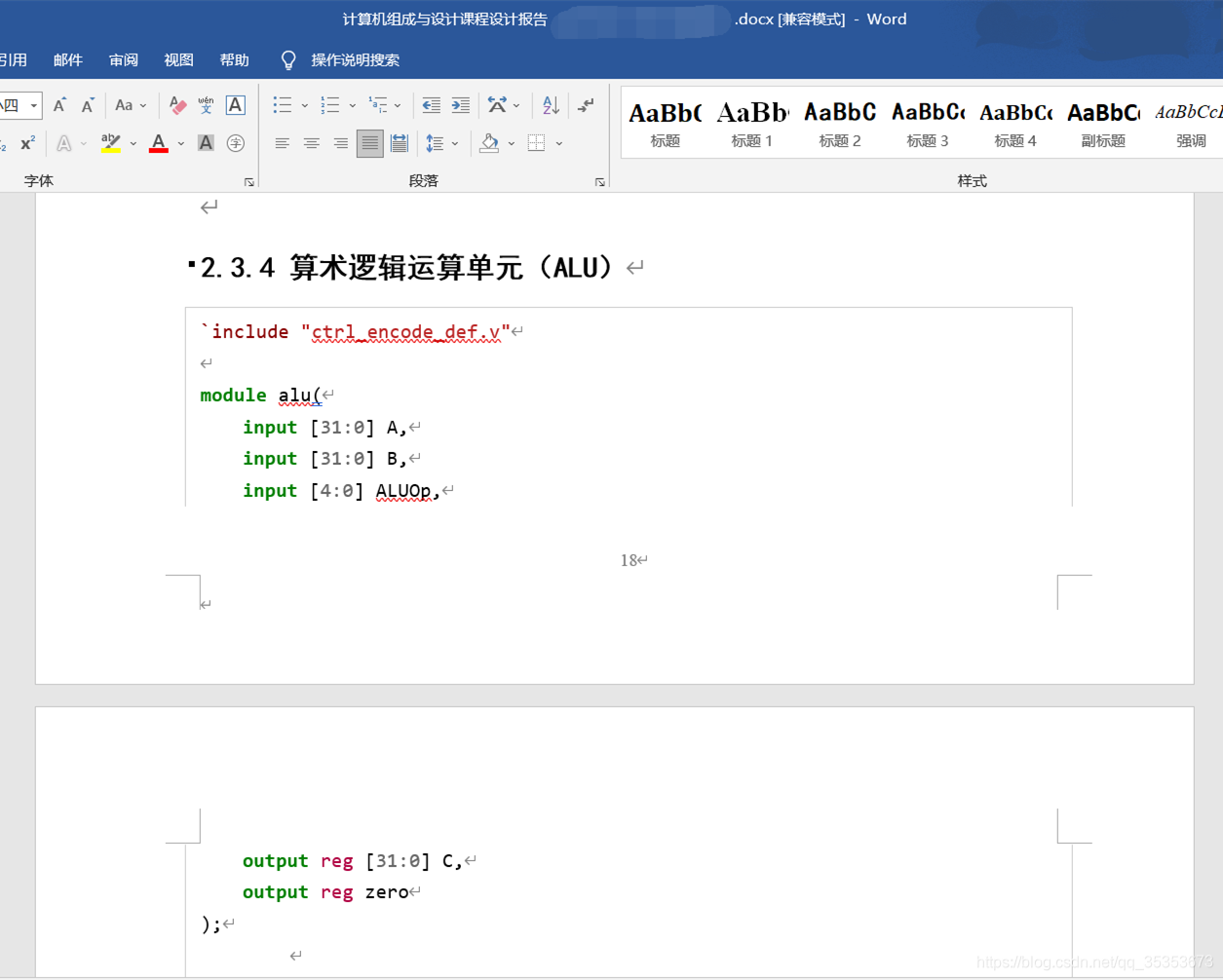Expand font color dropdown arrow
The image size is (1223, 980).
[180, 143]
